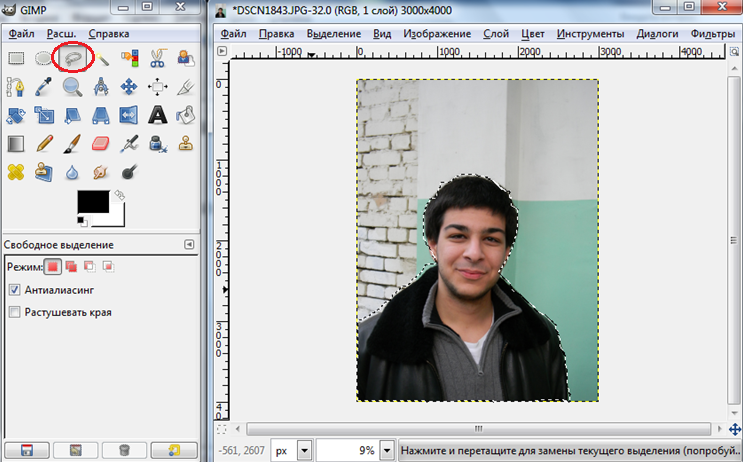Select the Blend gradient tool

[x=16, y=144]
